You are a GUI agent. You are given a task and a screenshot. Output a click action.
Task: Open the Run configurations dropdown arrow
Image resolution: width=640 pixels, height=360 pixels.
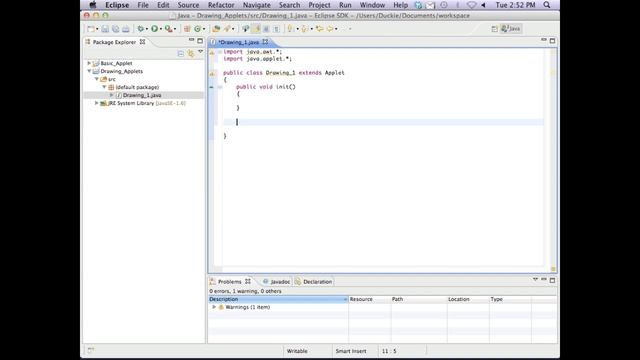coord(161,29)
